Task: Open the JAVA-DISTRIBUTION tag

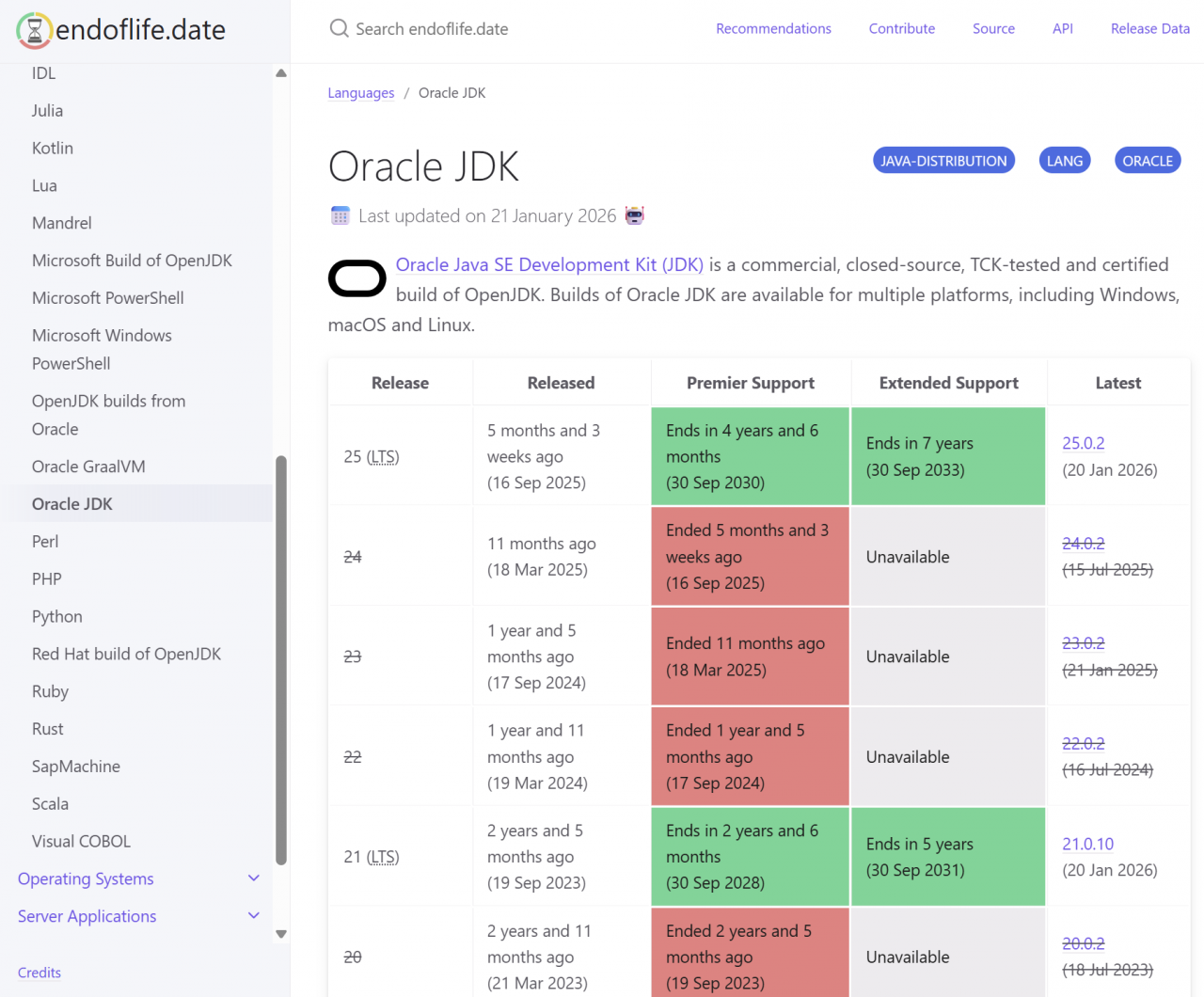Action: pos(943,160)
